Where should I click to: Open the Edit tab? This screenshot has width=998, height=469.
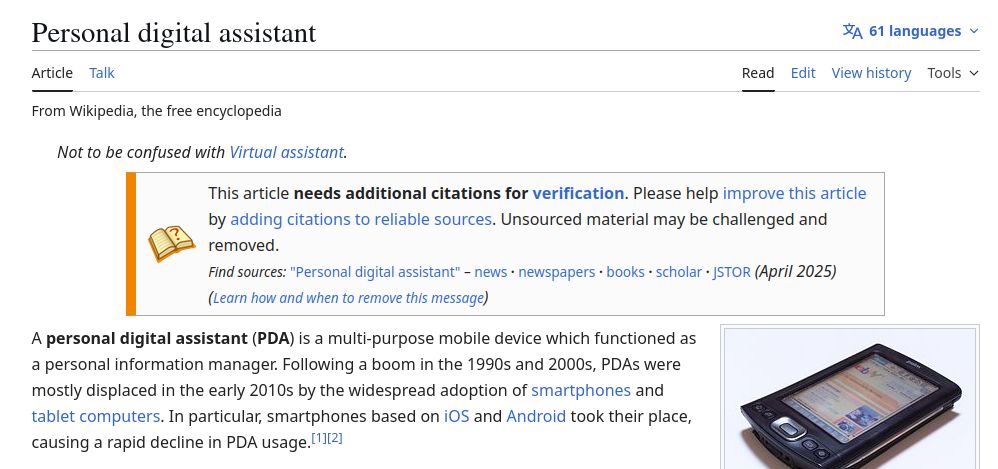point(803,73)
